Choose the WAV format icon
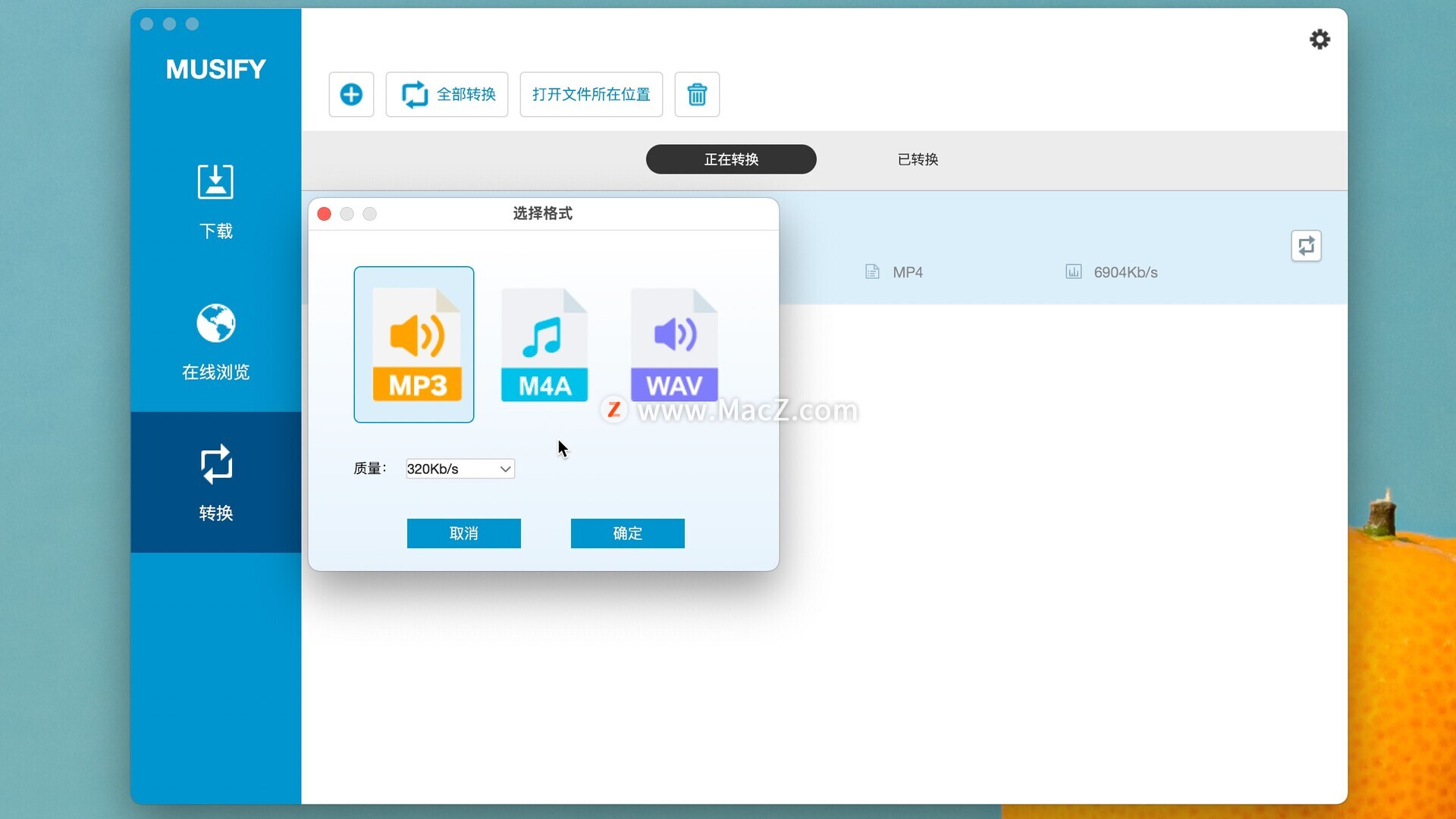The image size is (1456, 819). [674, 345]
